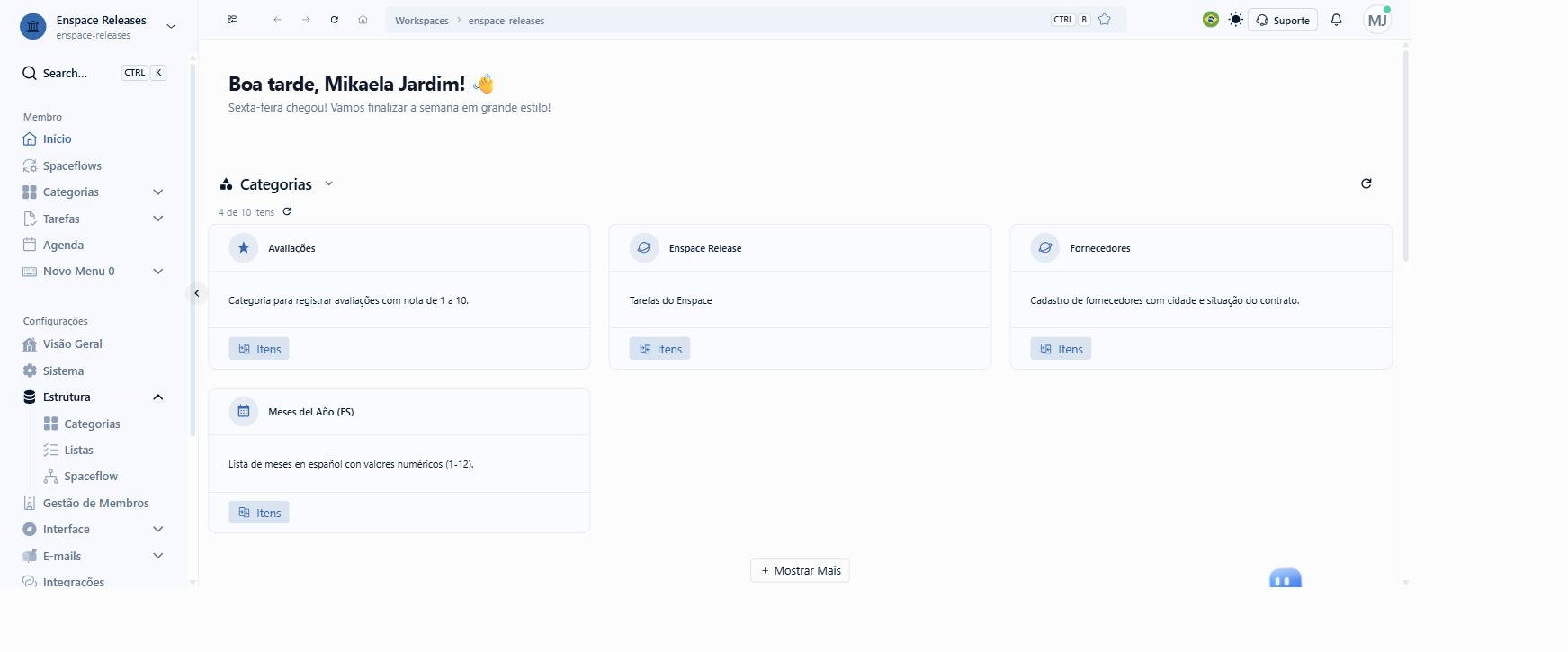Click the calendar icon on Meses del Año card
Image resolution: width=1568 pixels, height=652 pixels.
click(x=244, y=412)
